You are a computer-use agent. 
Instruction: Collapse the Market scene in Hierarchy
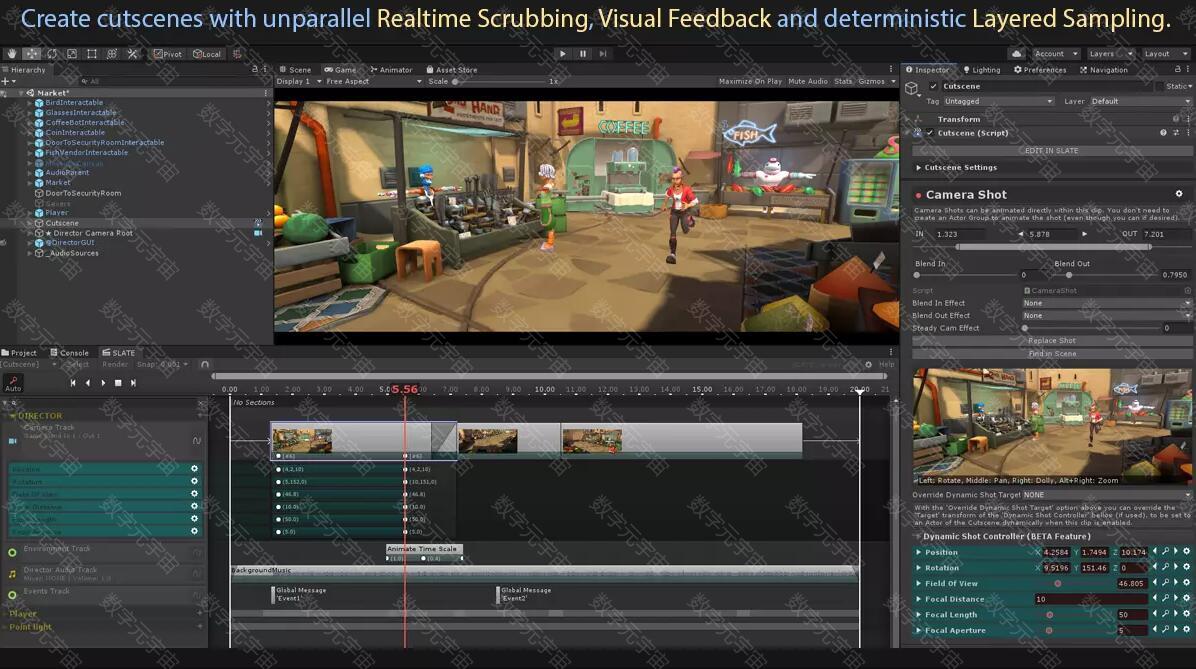tap(21, 93)
